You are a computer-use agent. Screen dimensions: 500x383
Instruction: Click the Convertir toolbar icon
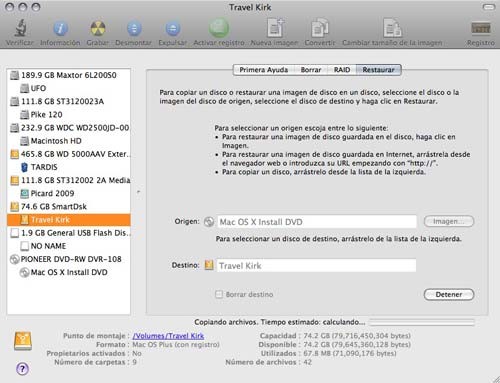tap(320, 28)
